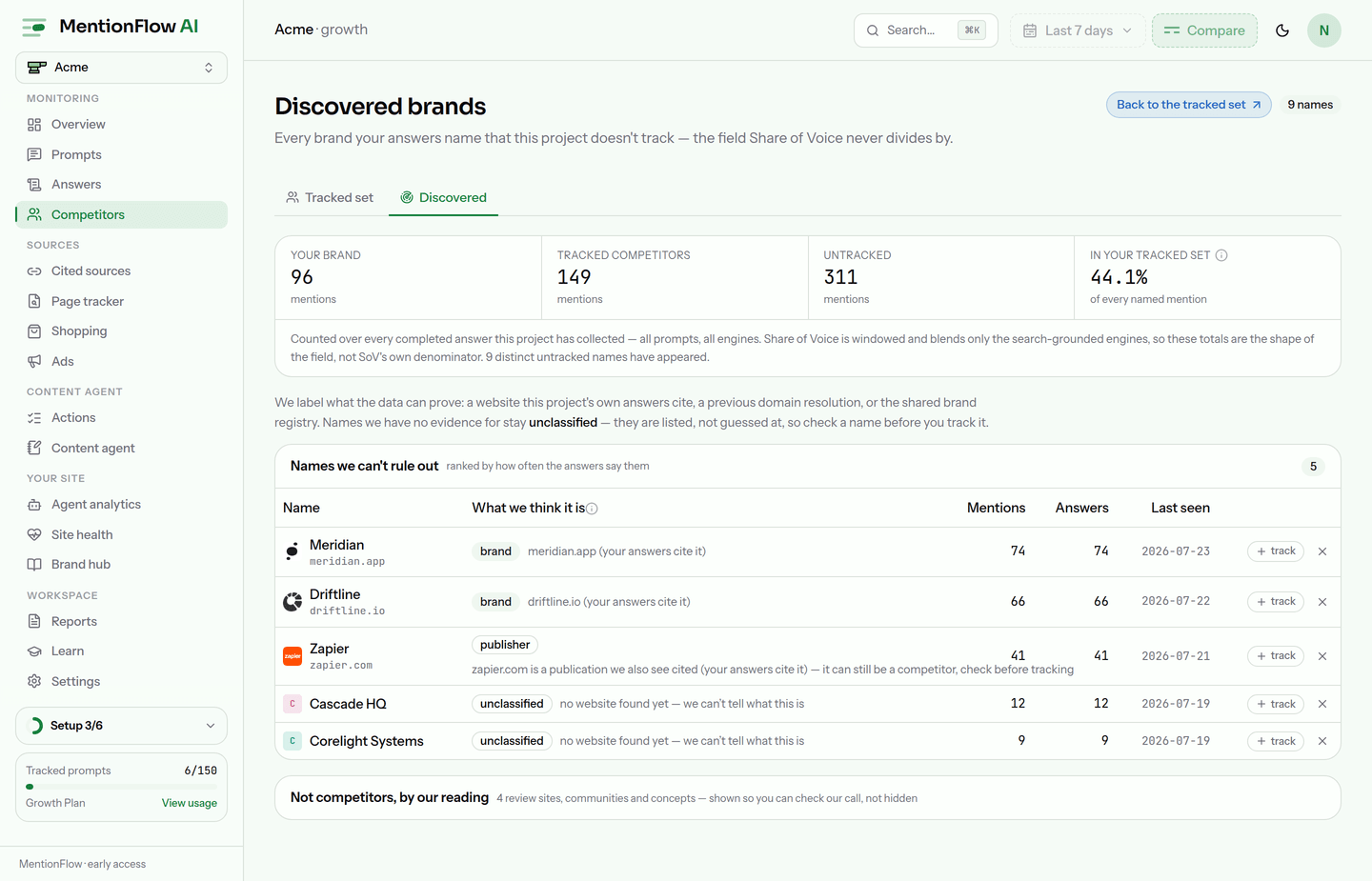Click the View usage link
The image size is (1372, 881).
coord(190,803)
